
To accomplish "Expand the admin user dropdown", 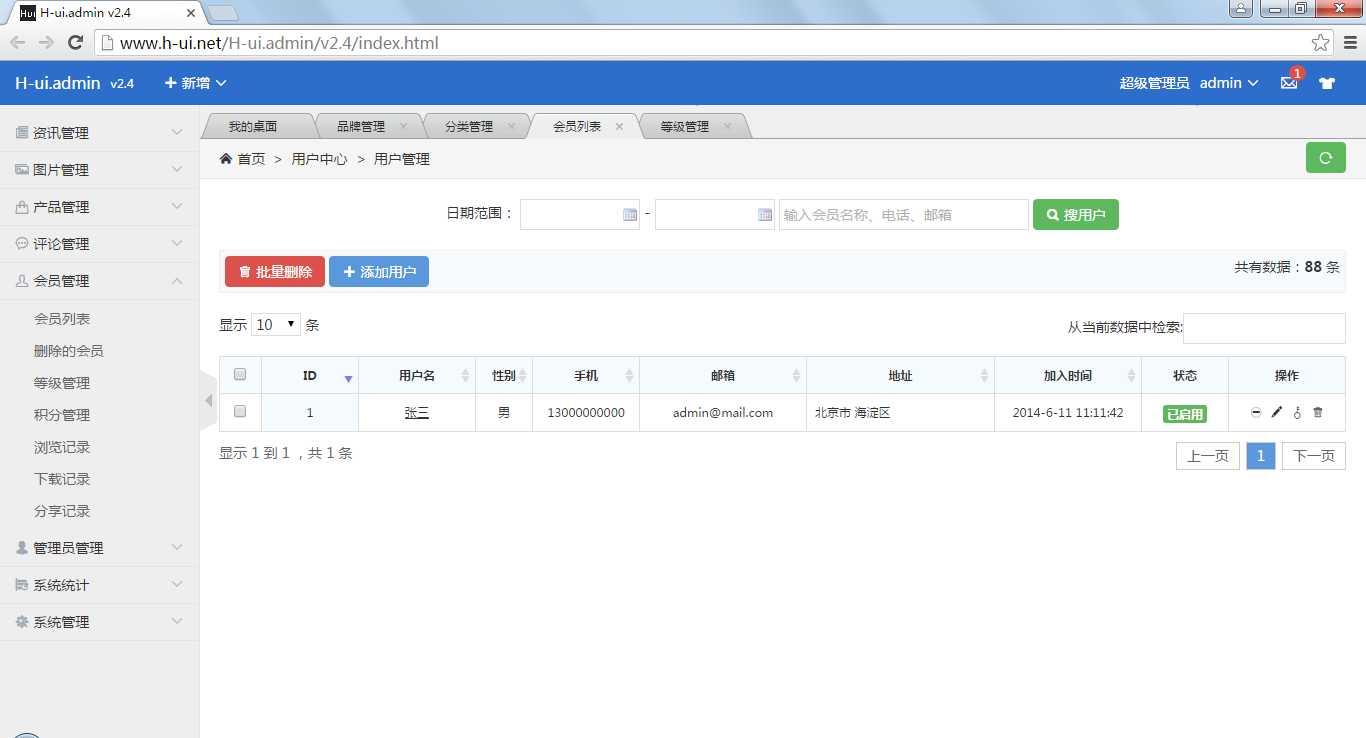I will (x=1229, y=83).
